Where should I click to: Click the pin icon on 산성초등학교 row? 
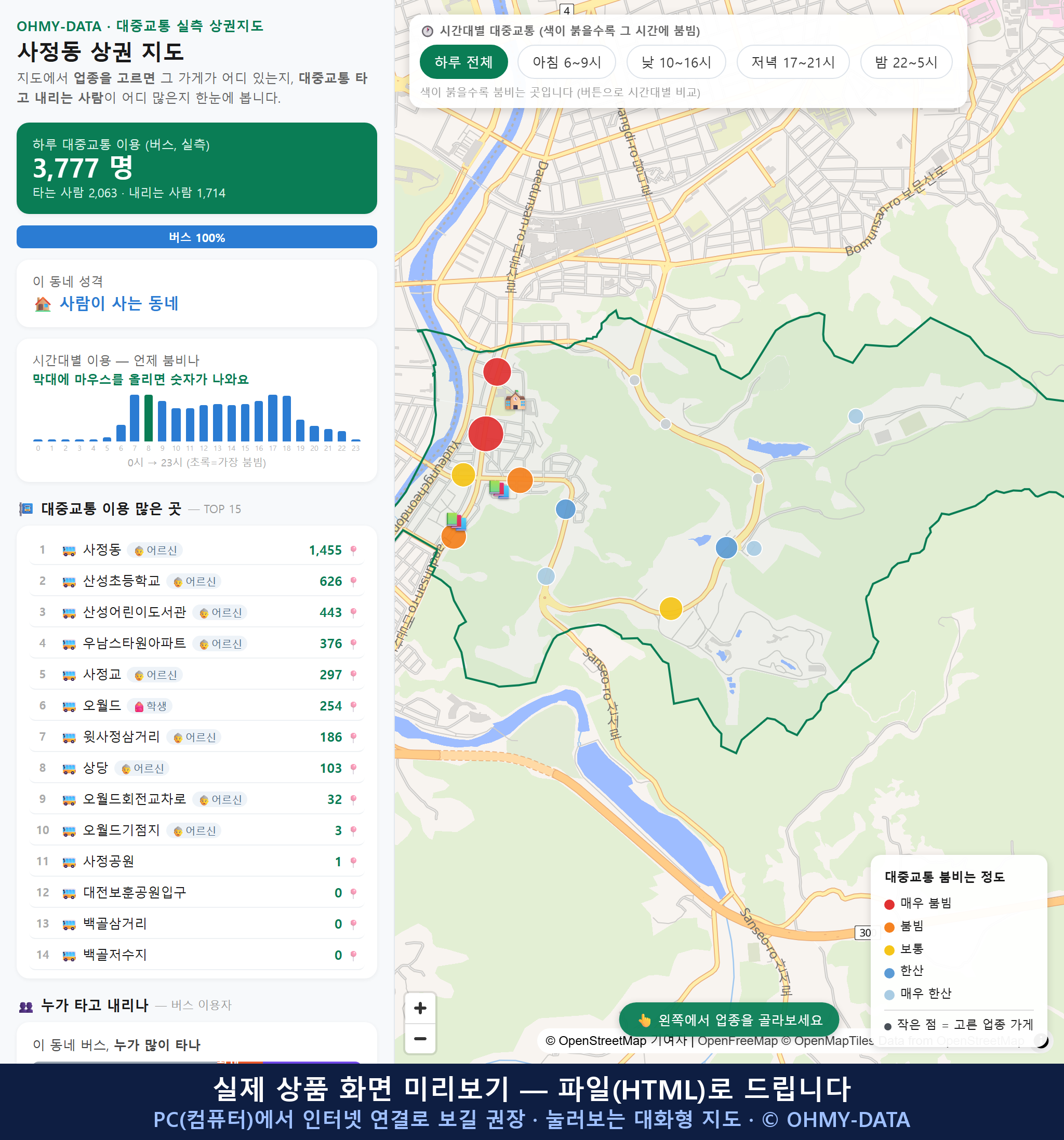(x=353, y=582)
